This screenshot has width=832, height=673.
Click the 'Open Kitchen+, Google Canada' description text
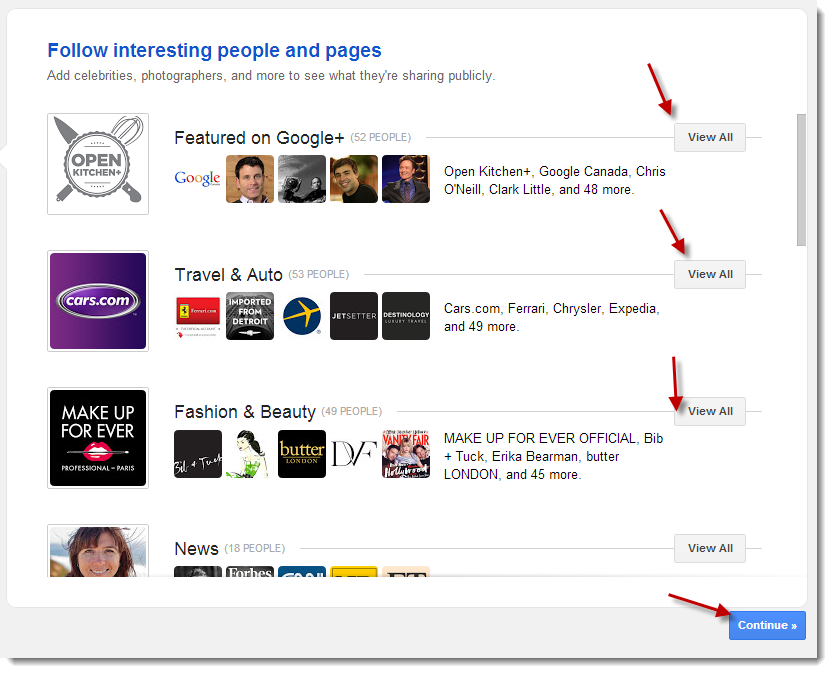coord(554,180)
